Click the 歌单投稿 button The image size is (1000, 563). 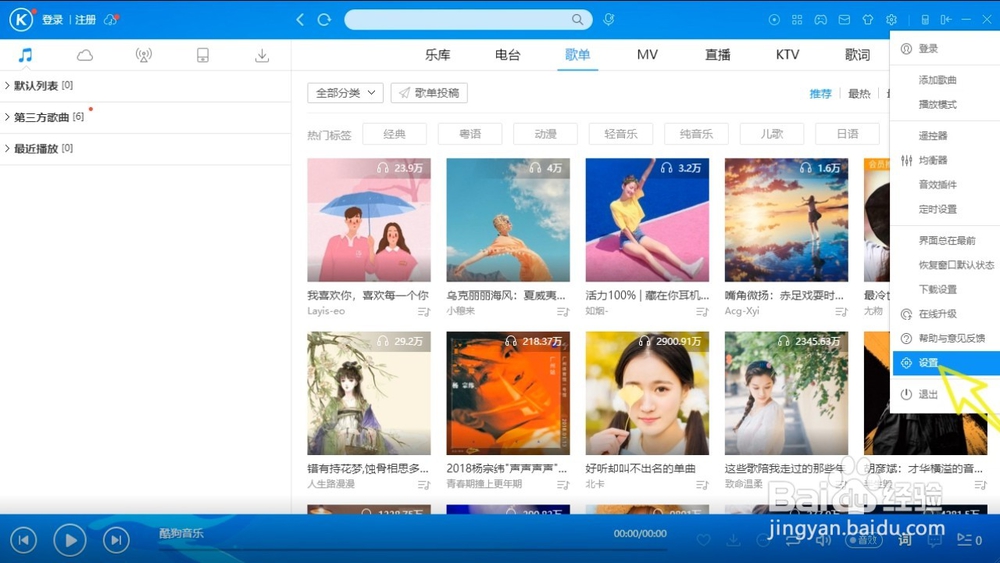[x=429, y=93]
